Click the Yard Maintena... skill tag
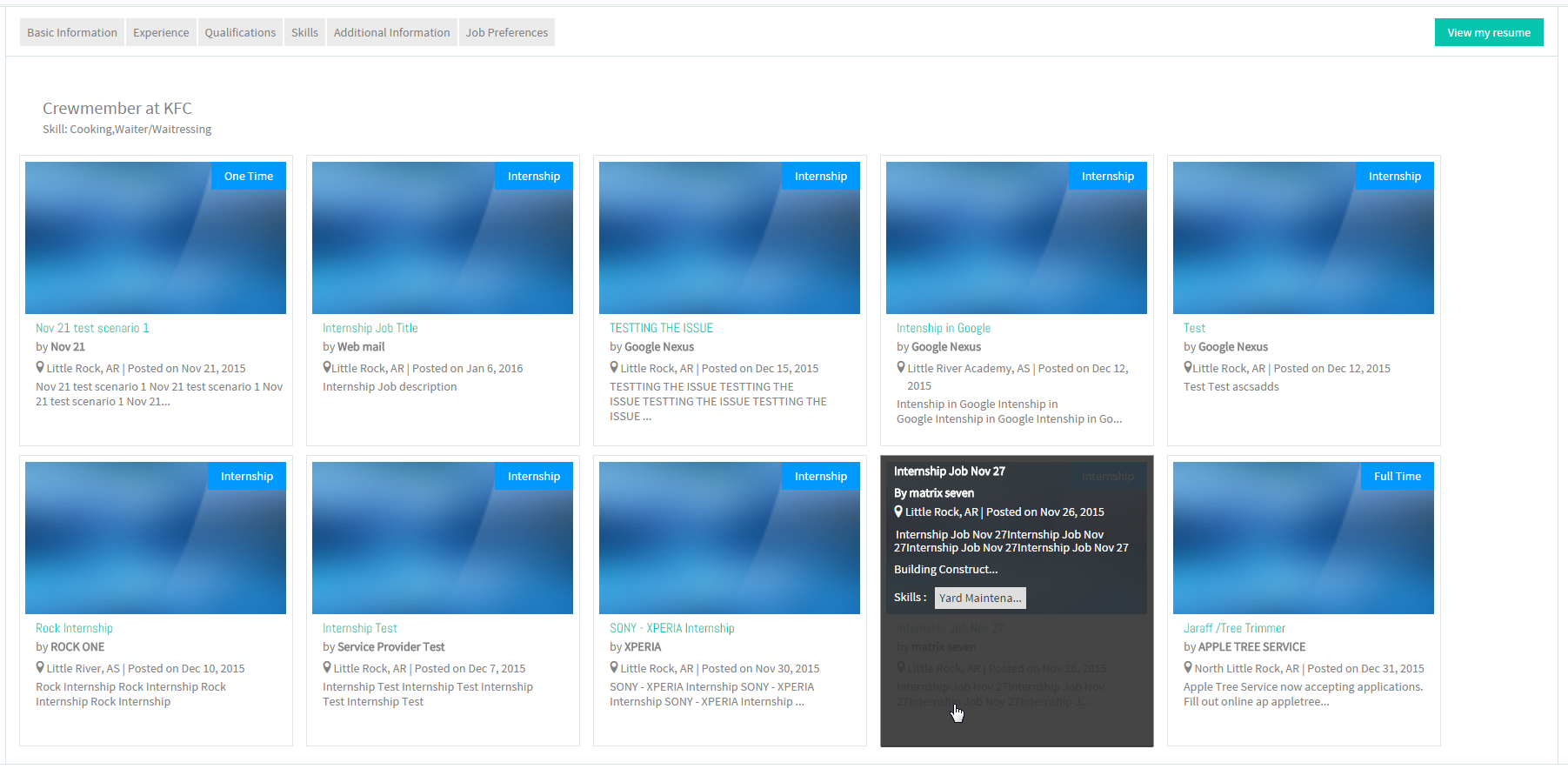 (980, 598)
